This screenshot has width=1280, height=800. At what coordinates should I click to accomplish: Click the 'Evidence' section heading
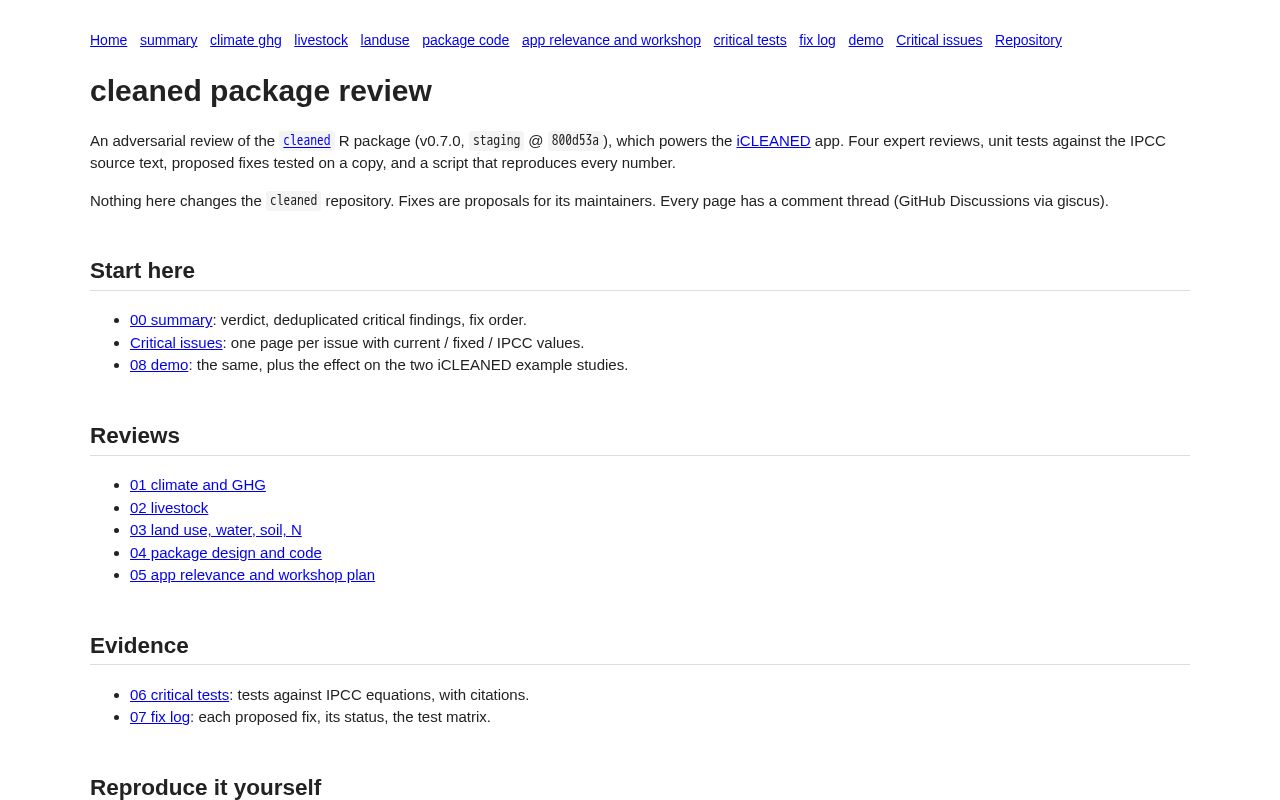pos(139,646)
